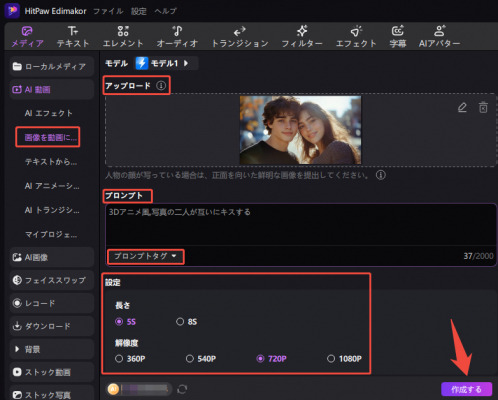
Task: Expand the モデル1 model selector
Action: (166, 63)
